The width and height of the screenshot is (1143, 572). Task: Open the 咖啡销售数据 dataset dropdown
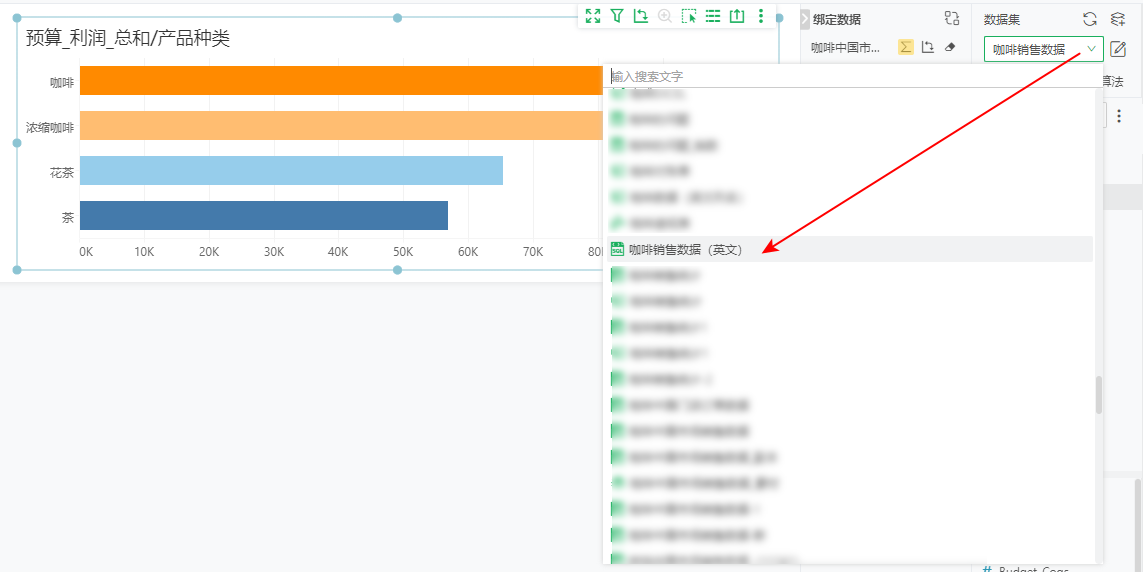(1043, 49)
